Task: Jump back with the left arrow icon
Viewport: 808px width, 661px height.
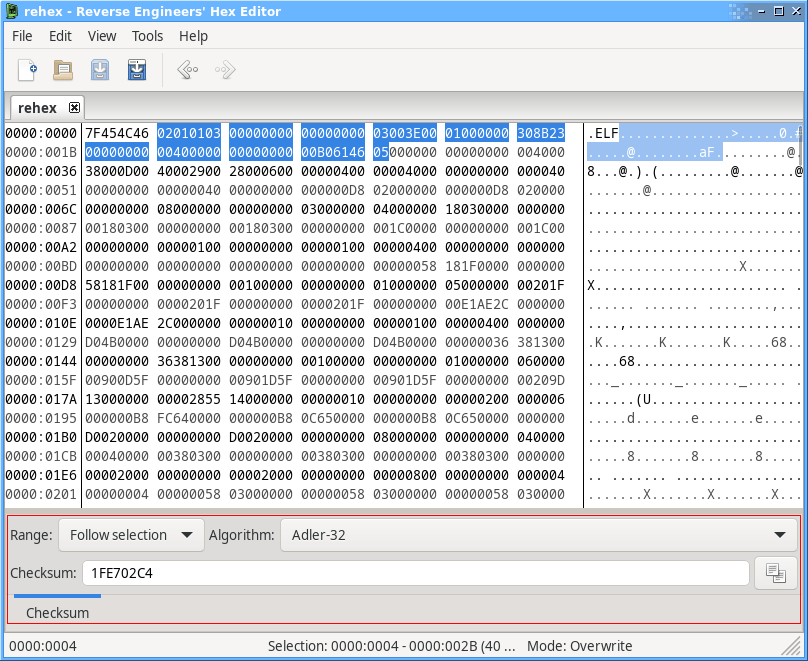Action: [x=188, y=70]
